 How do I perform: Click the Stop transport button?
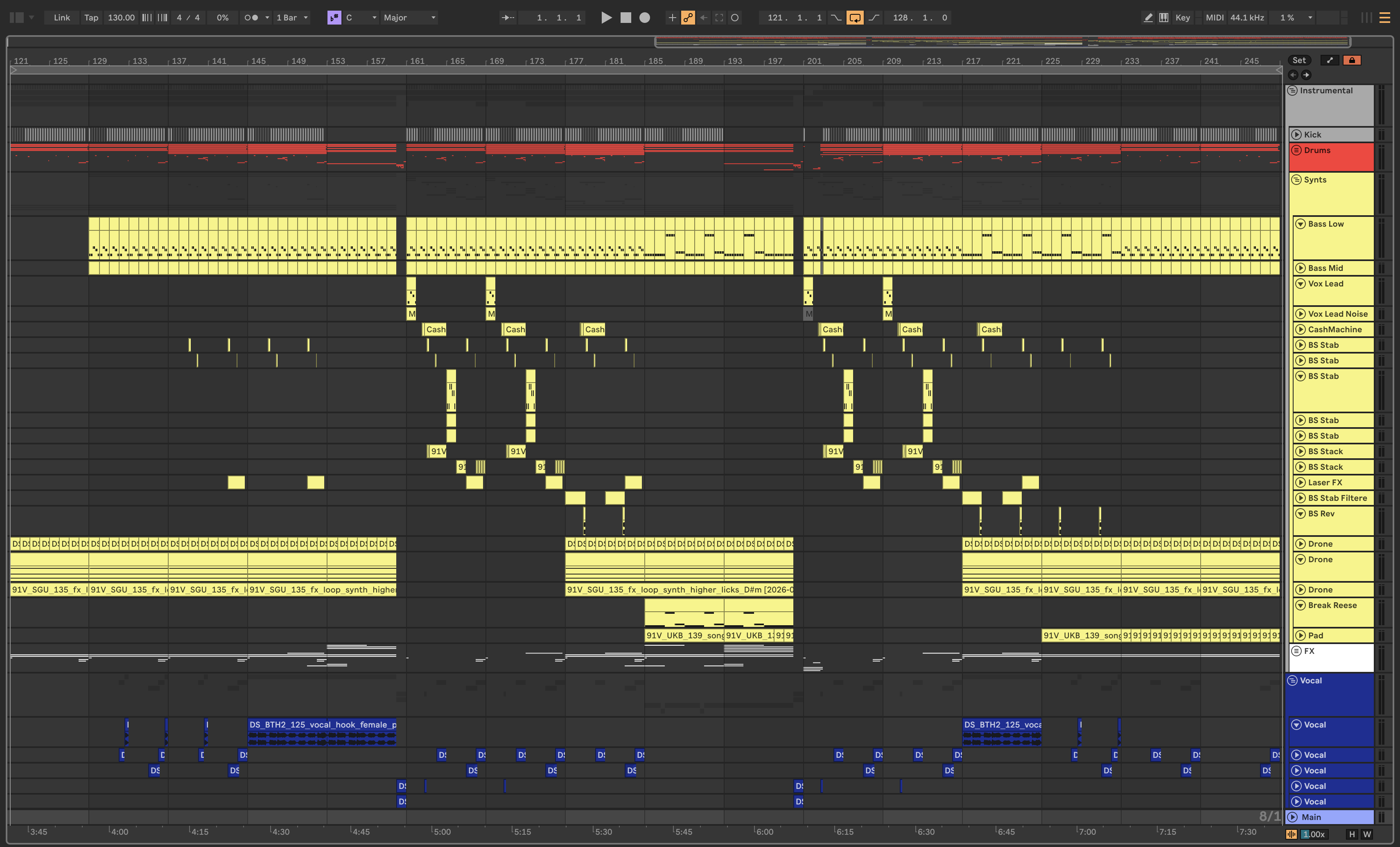[625, 18]
